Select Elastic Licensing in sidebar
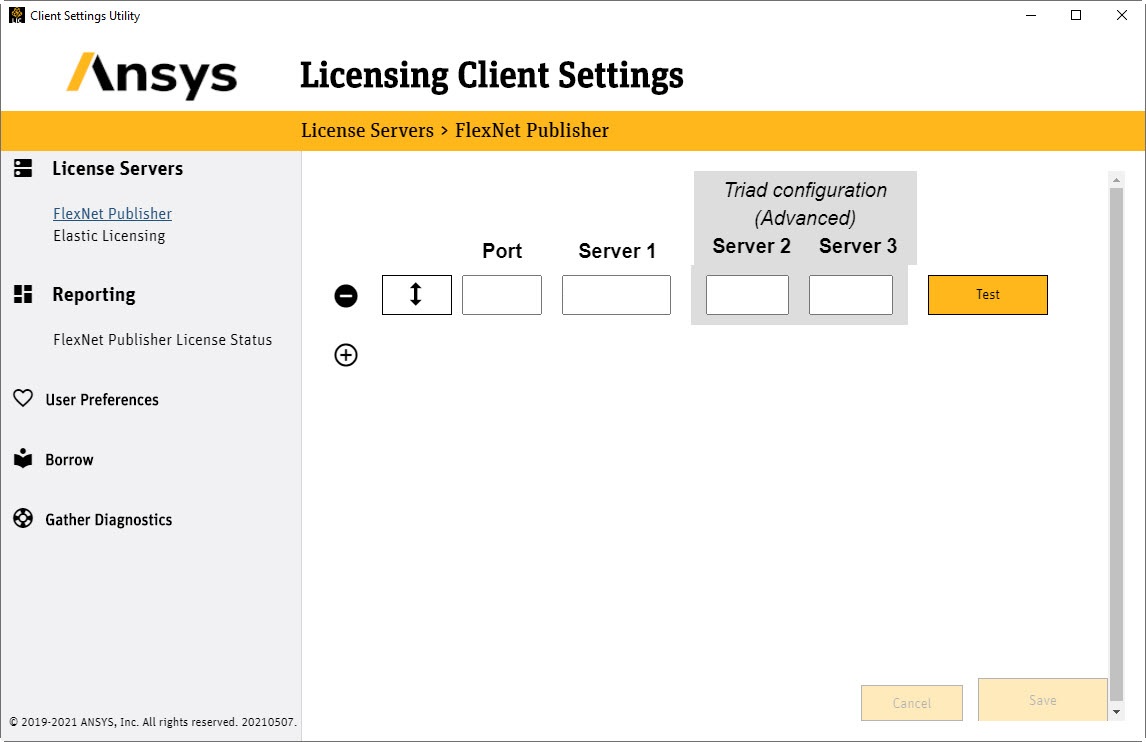Screen dimensions: 1146x742 (109, 236)
